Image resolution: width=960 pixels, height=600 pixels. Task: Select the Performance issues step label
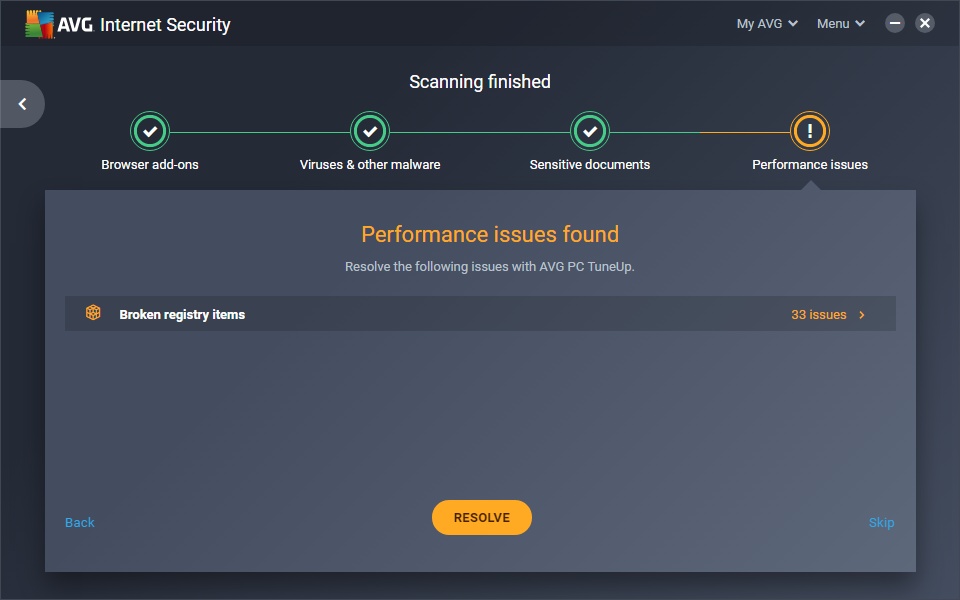810,164
